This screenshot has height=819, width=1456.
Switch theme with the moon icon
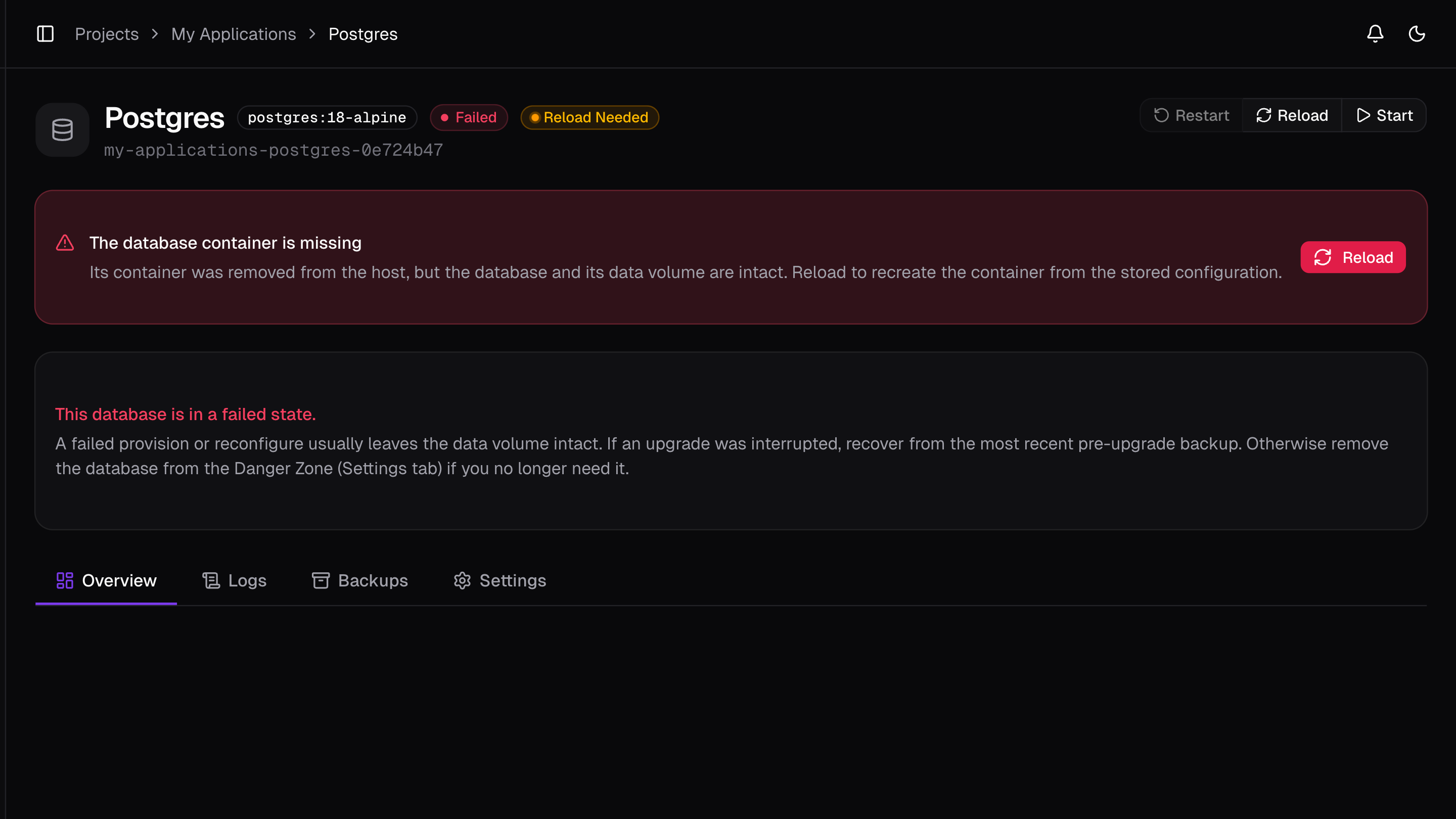[x=1417, y=34]
